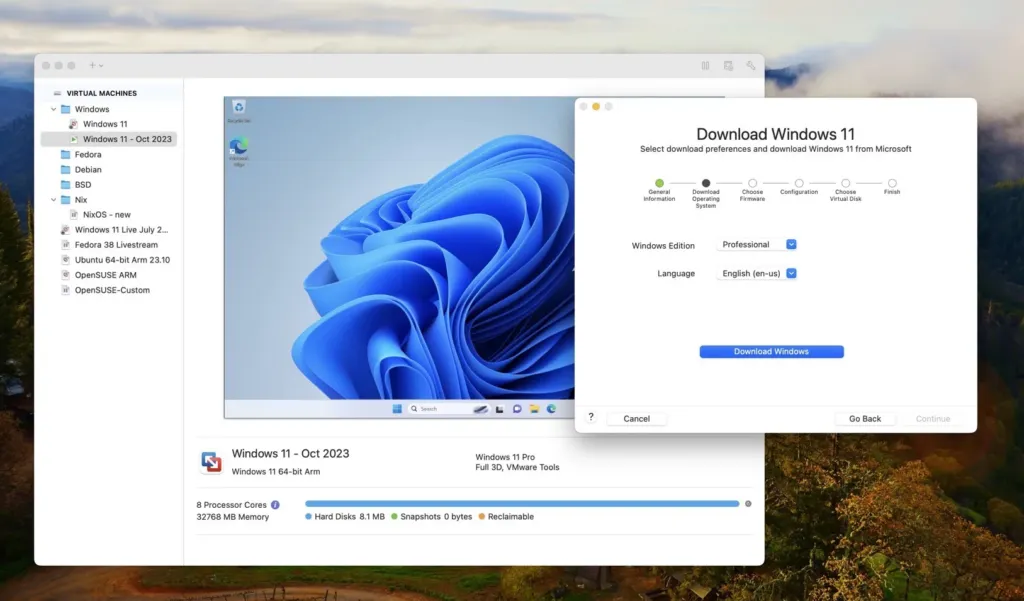Click the refresh dot beside the disk usage bar
This screenshot has height=601, width=1024.
(x=748, y=504)
